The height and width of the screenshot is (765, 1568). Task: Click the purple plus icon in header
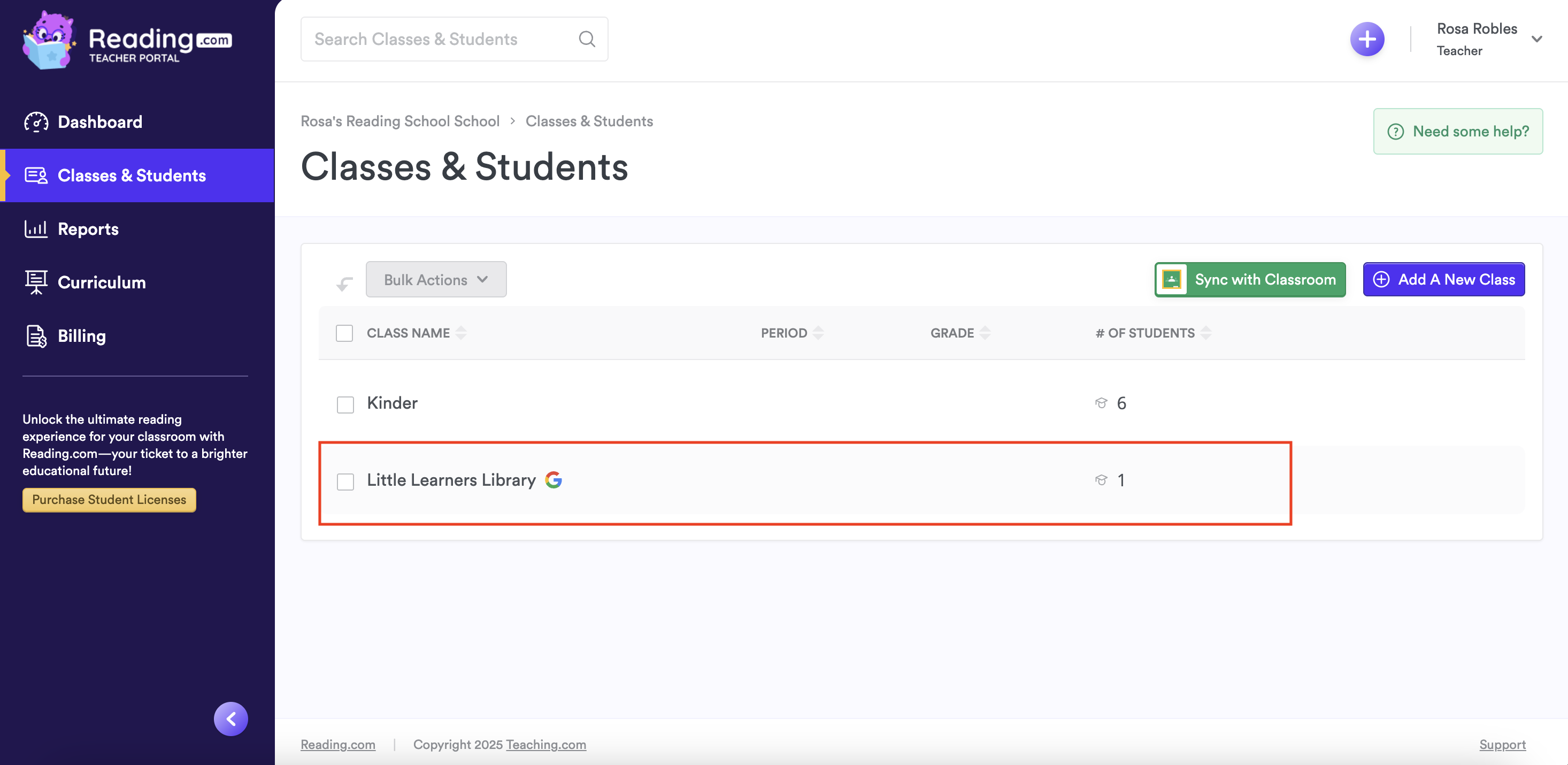[x=1366, y=39]
